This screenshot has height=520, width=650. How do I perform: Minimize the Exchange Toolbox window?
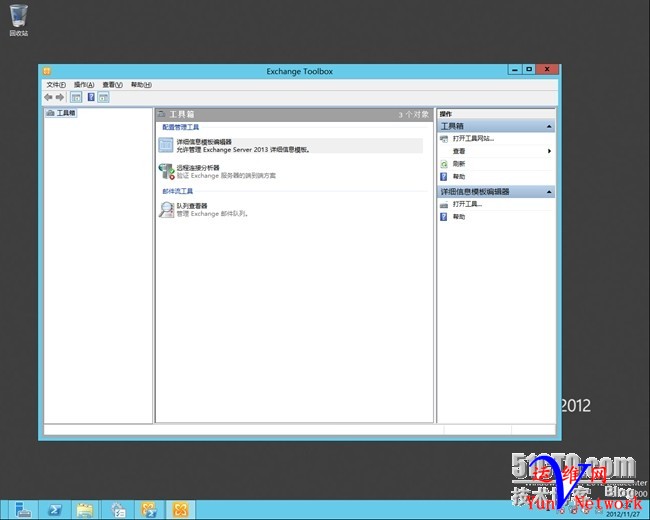[515, 70]
